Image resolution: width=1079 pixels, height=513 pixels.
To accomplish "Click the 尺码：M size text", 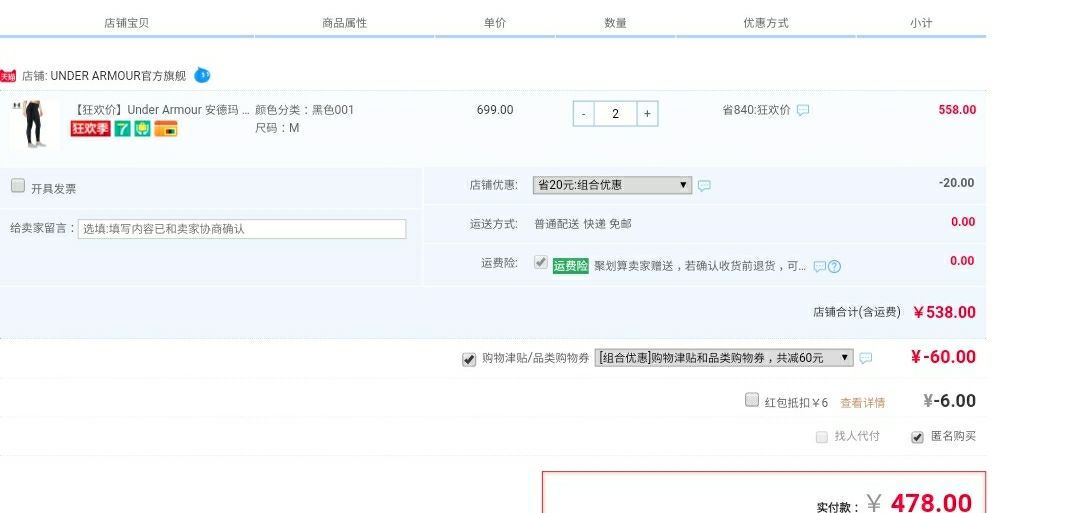I will [277, 128].
